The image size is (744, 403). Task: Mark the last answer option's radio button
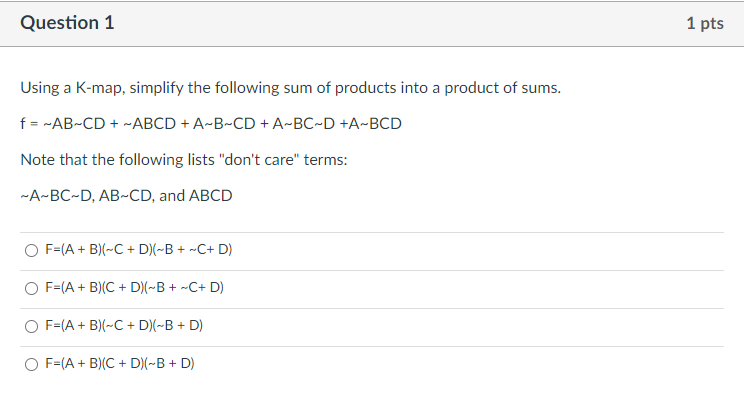(x=33, y=364)
